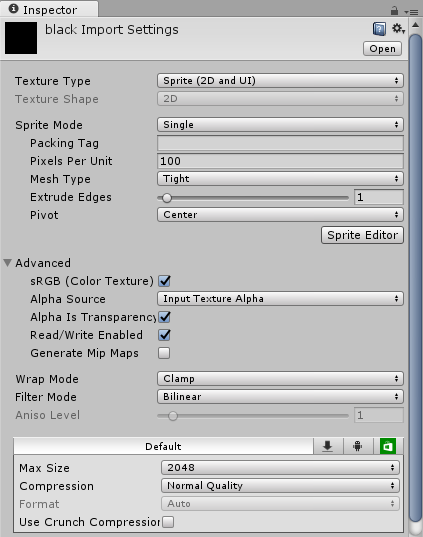Image resolution: width=423 pixels, height=537 pixels.
Task: Click the 'Texture Type' label
Action: (53, 81)
